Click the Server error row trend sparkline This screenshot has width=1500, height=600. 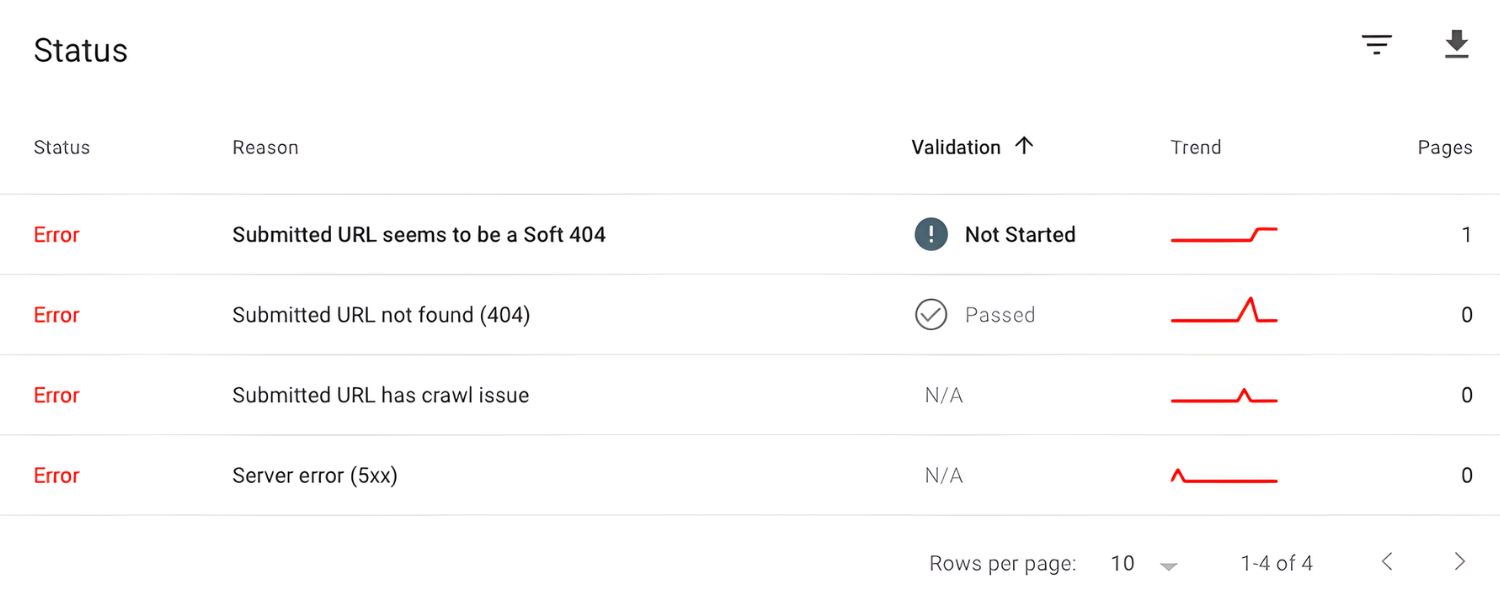1223,475
